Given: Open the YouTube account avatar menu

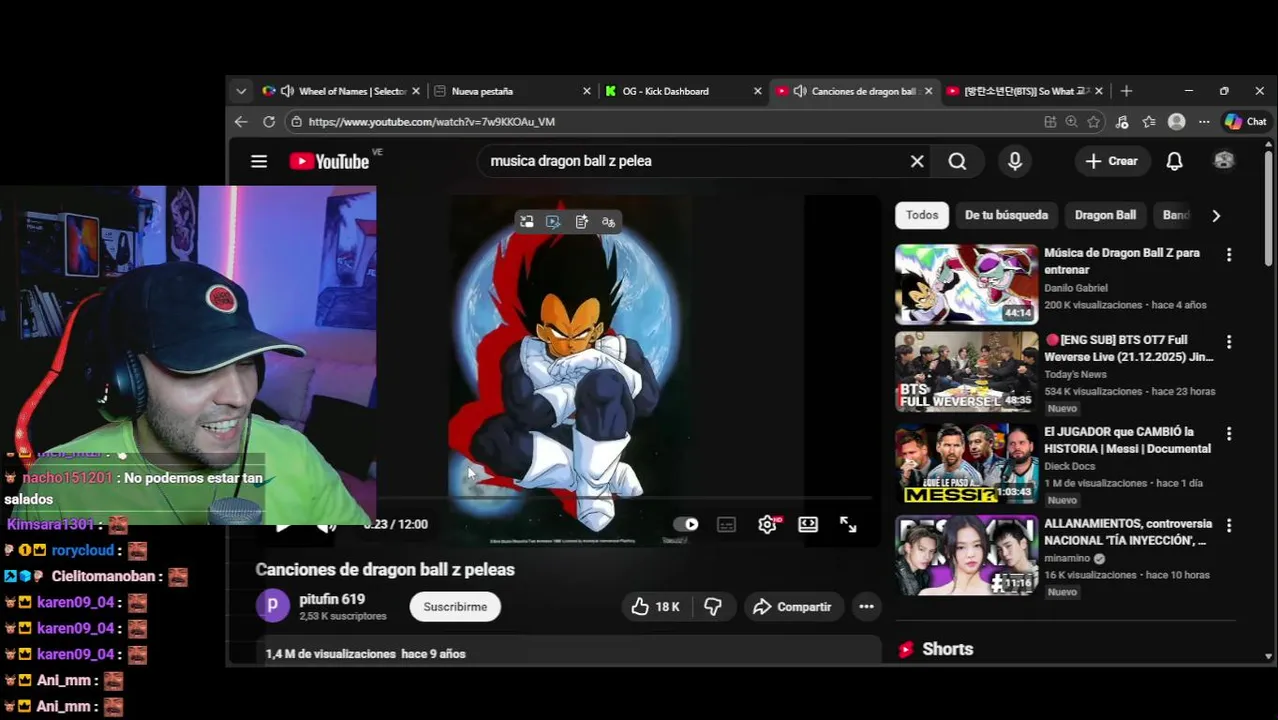Looking at the screenshot, I should pyautogui.click(x=1224, y=160).
